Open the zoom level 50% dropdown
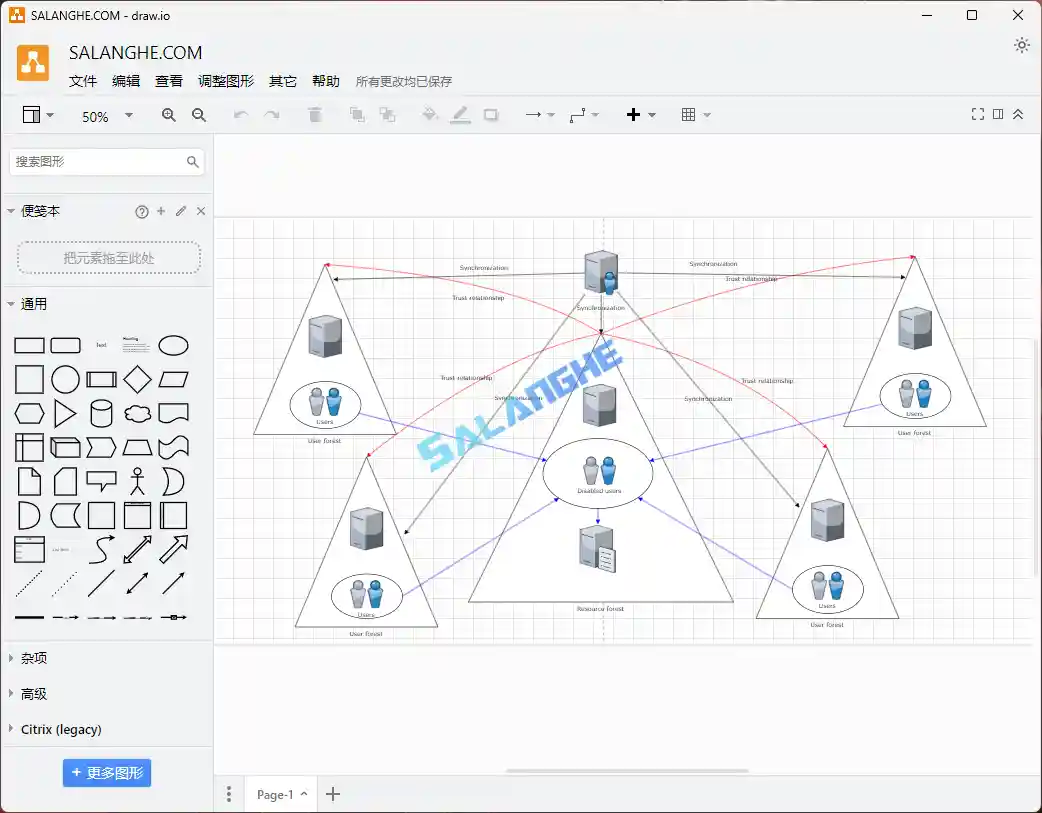 (105, 115)
